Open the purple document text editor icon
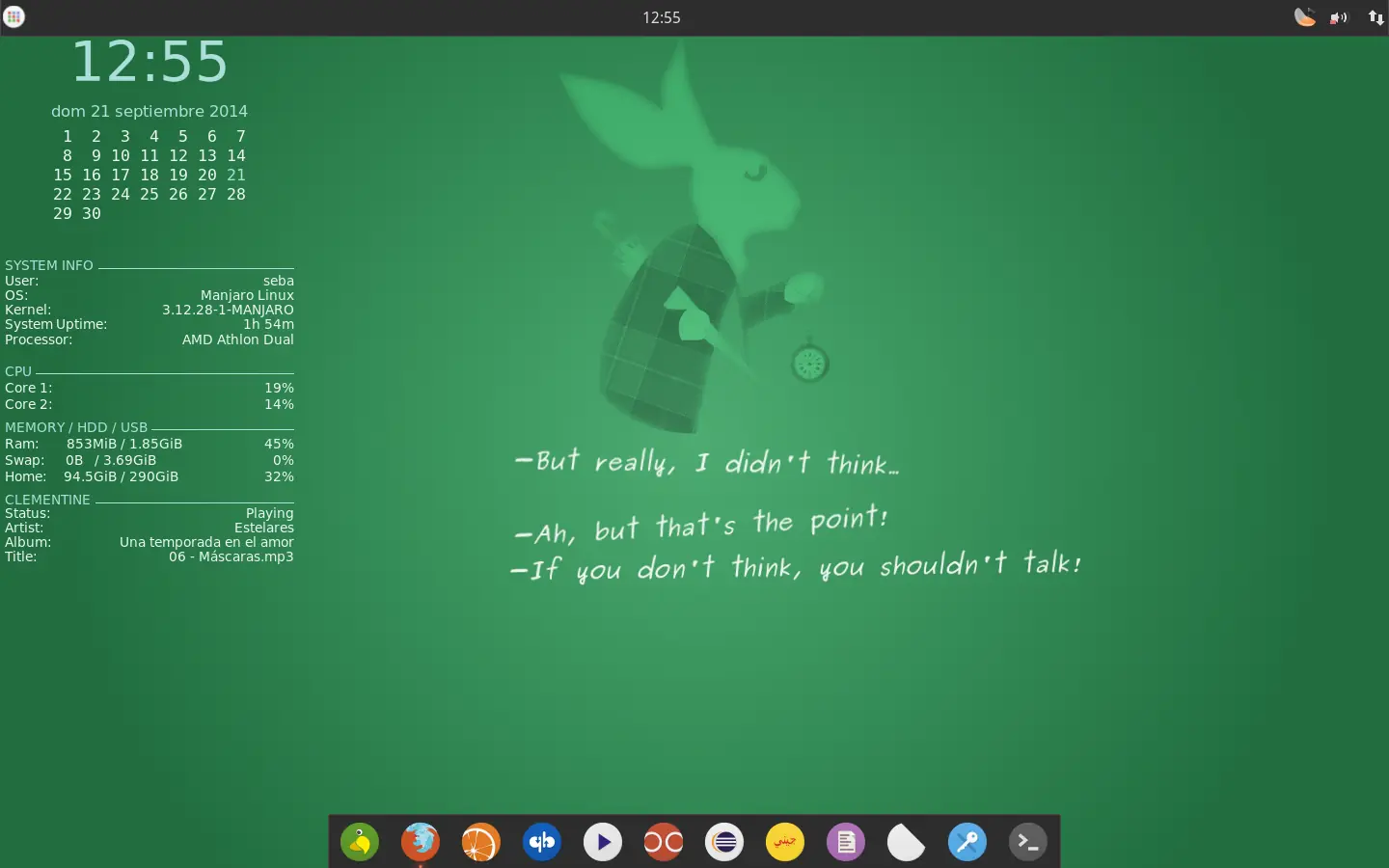Viewport: 1389px width, 868px height. point(846,842)
